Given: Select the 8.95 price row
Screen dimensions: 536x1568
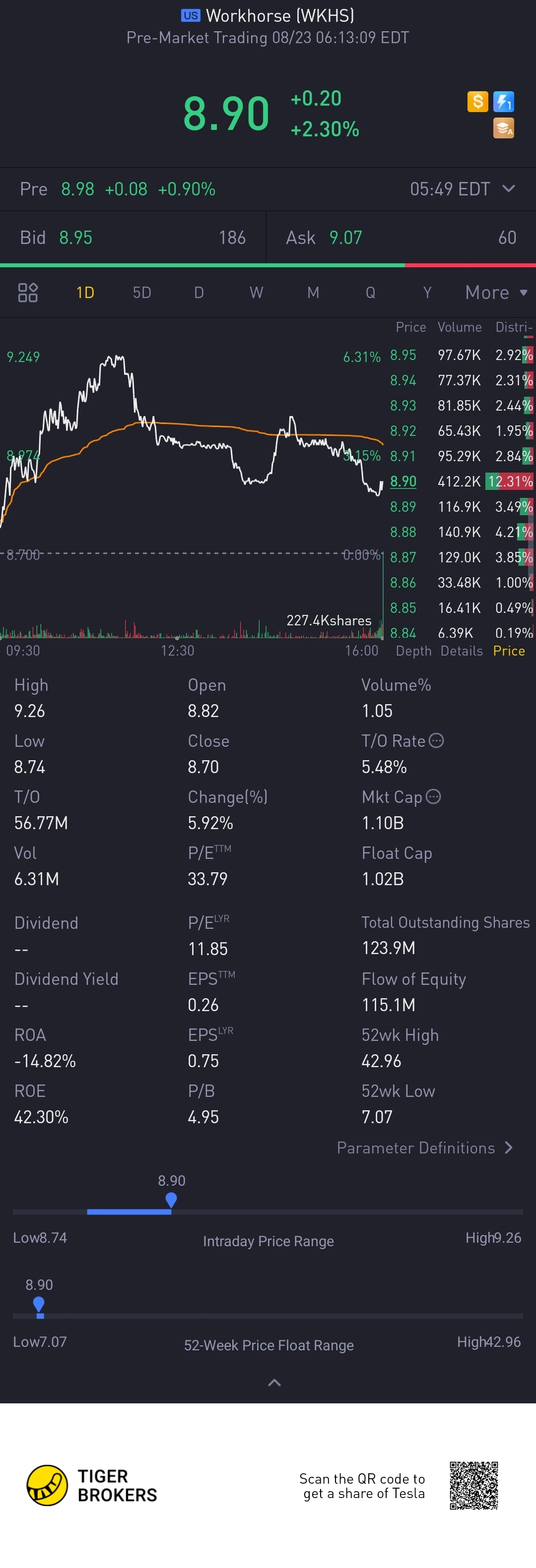Looking at the screenshot, I should 462,355.
